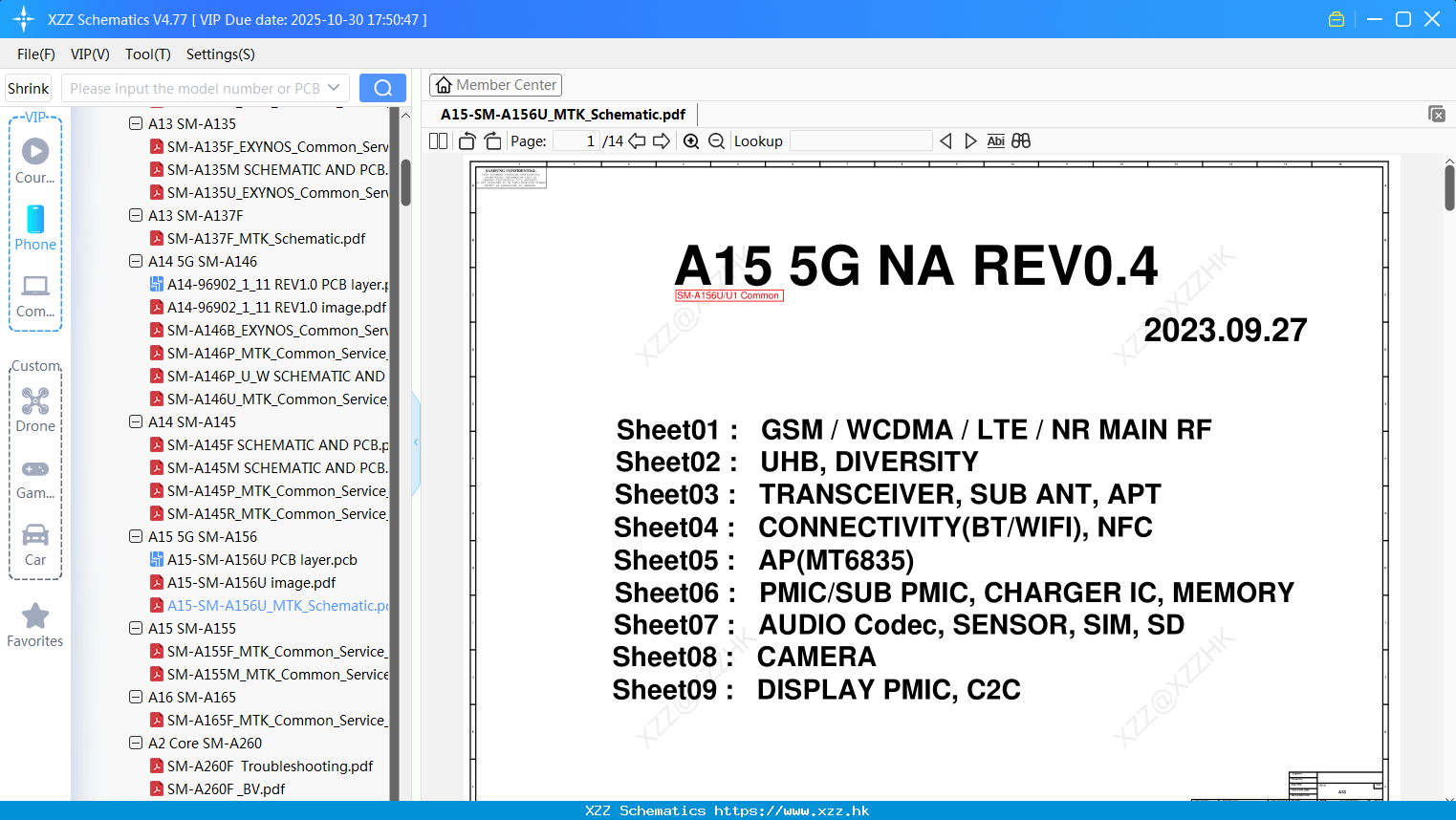Collapse the A16 SM-A165 node
1456x820 pixels.
click(136, 697)
